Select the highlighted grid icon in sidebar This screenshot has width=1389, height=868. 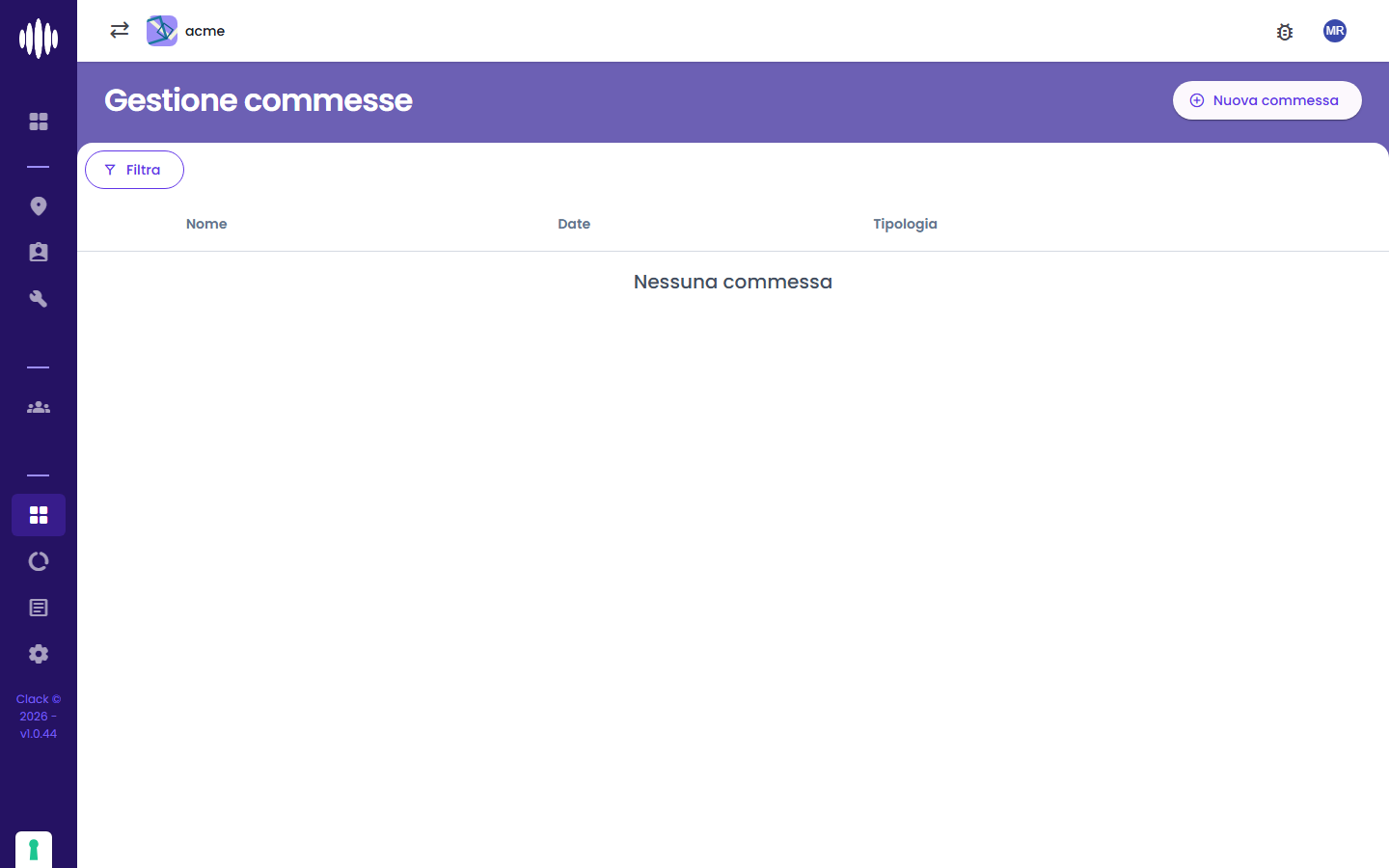pyautogui.click(x=39, y=515)
